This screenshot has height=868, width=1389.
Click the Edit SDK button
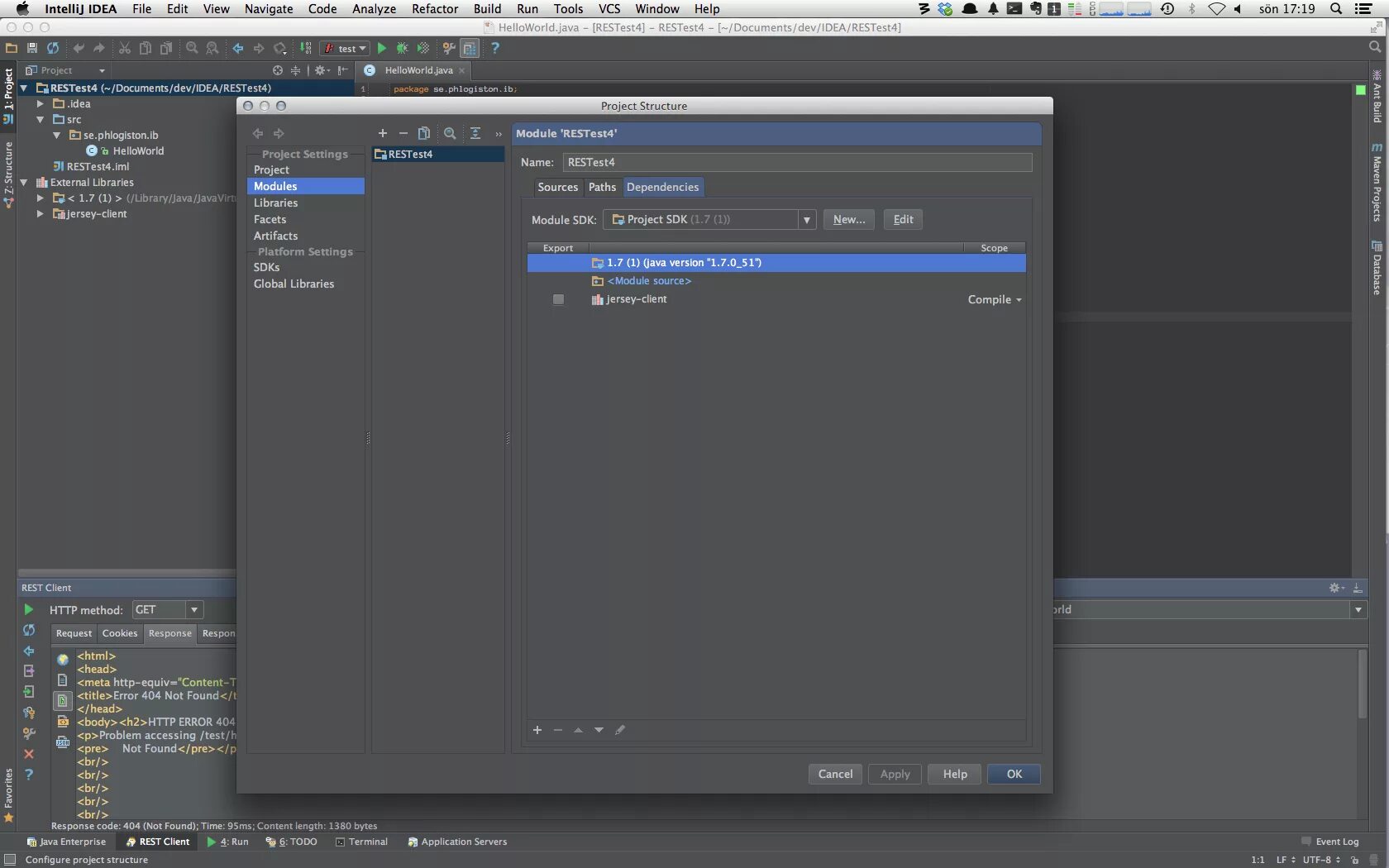point(903,220)
